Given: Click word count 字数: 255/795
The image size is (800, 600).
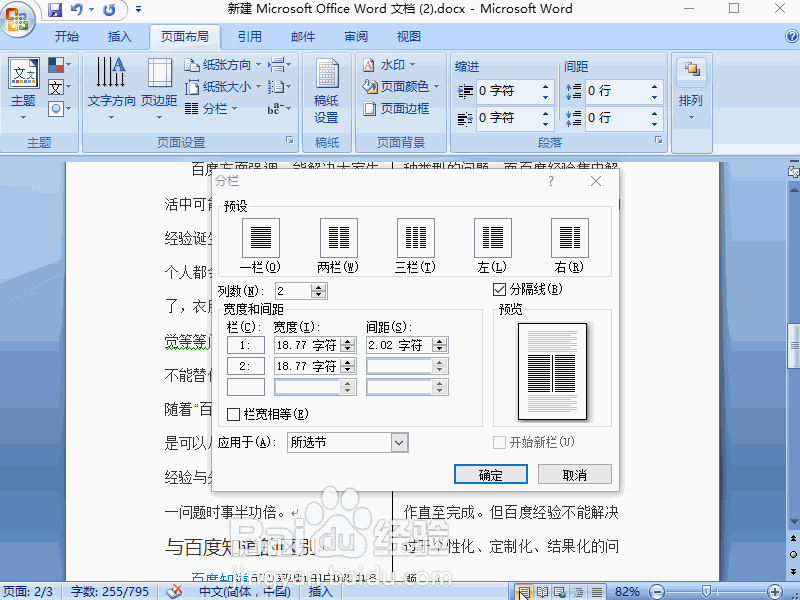Looking at the screenshot, I should (110, 592).
